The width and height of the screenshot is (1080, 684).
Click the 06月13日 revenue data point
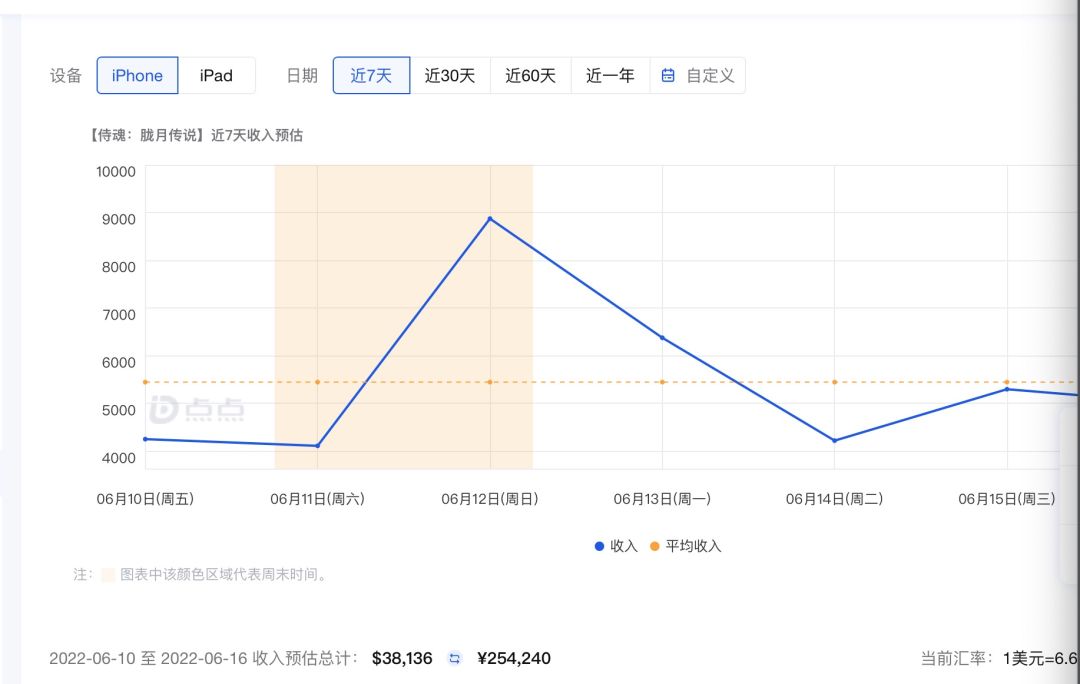[663, 338]
